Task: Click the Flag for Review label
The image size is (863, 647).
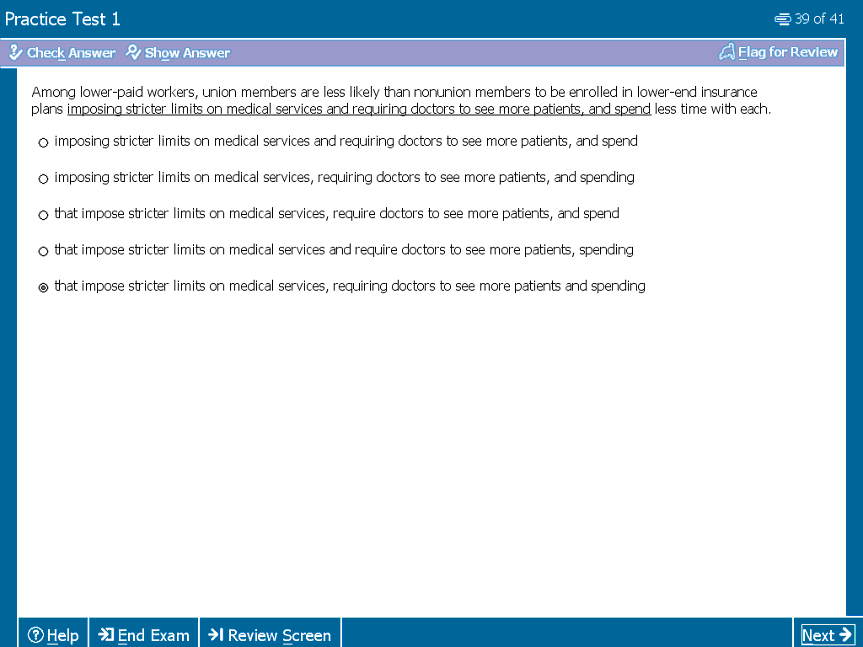Action: (788, 52)
